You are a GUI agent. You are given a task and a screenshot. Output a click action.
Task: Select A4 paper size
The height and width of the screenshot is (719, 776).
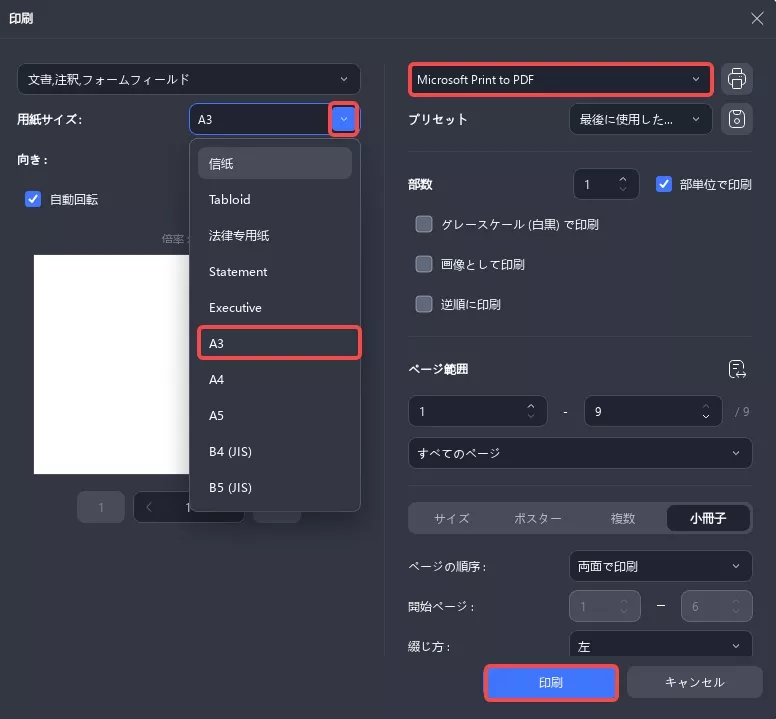pos(275,380)
